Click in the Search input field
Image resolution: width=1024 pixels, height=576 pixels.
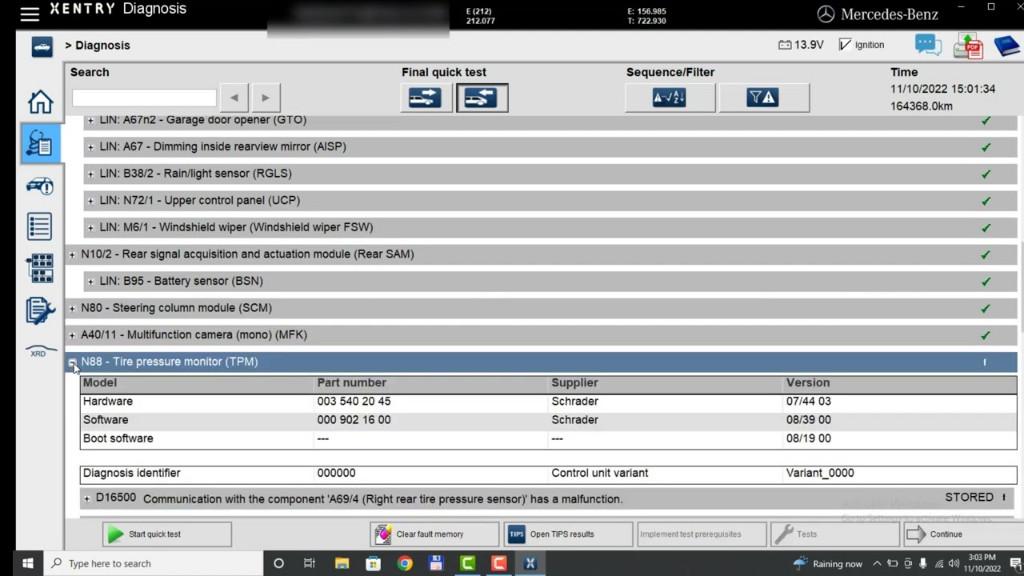click(x=144, y=98)
